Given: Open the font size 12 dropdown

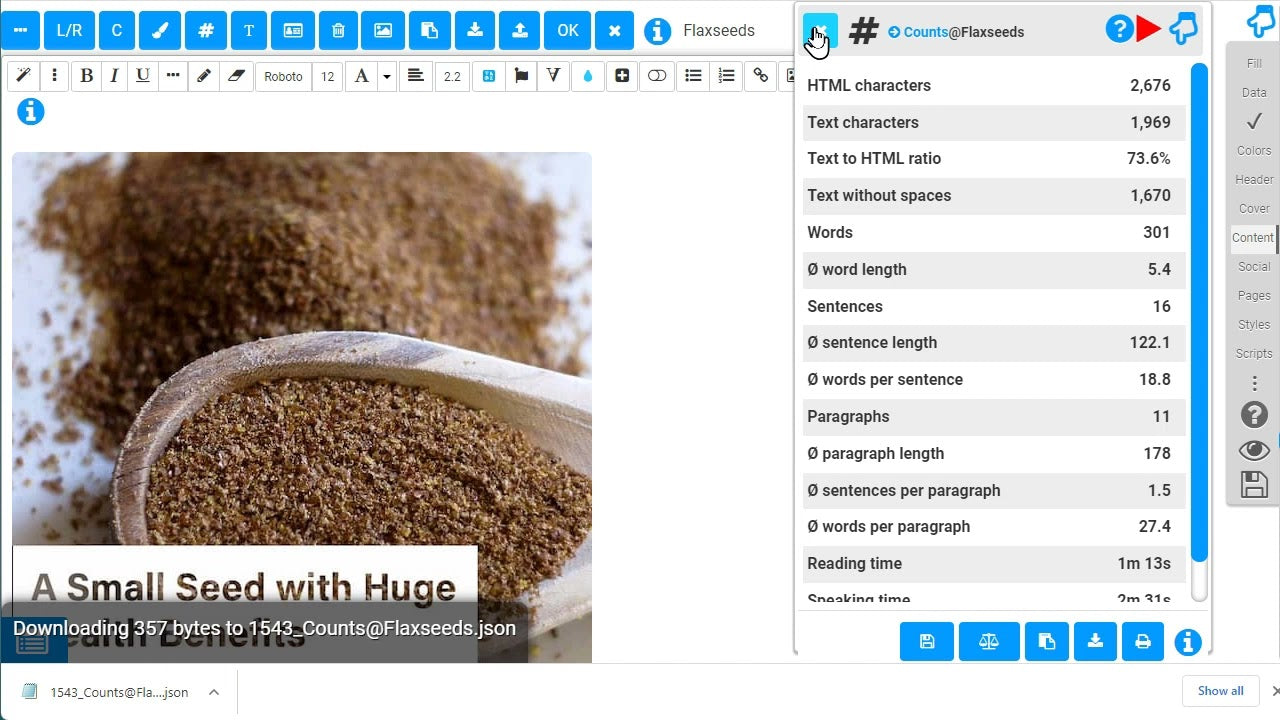Looking at the screenshot, I should point(327,76).
